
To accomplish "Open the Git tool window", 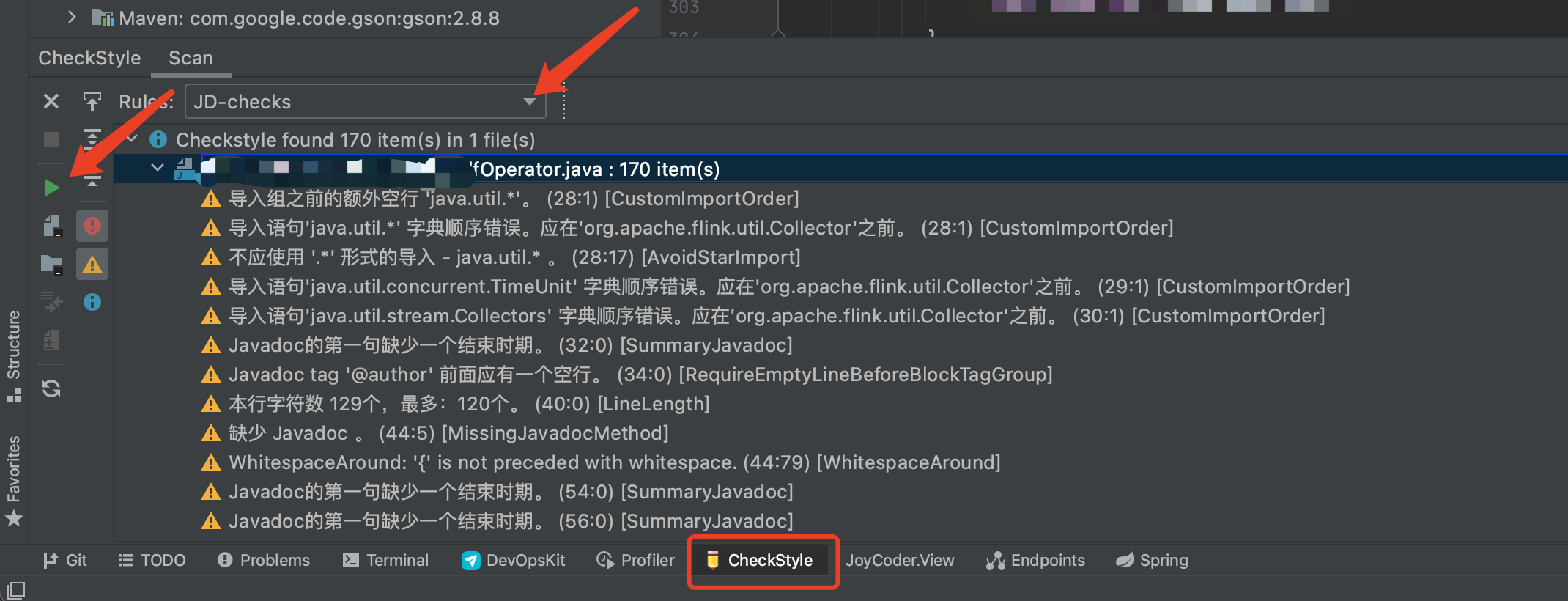I will [66, 560].
